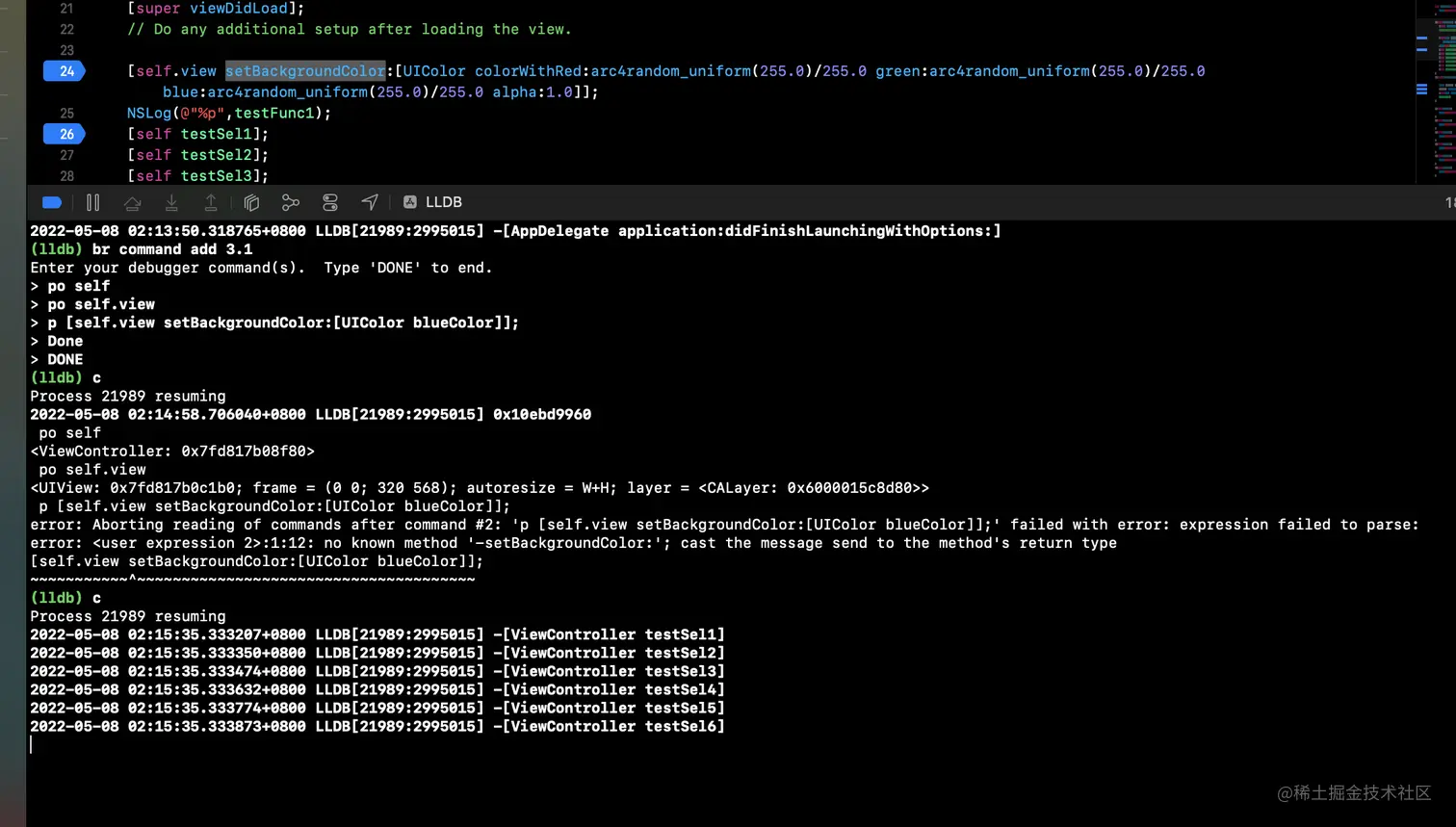Toggle the breakpoint on line 24
Screen dimensions: 1456x827
point(65,71)
